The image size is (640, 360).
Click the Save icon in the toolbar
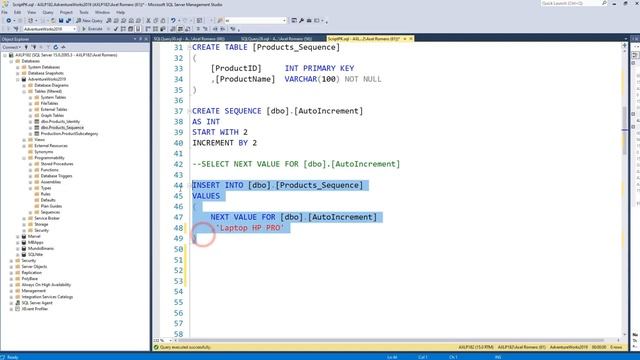pyautogui.click(x=61, y=20)
